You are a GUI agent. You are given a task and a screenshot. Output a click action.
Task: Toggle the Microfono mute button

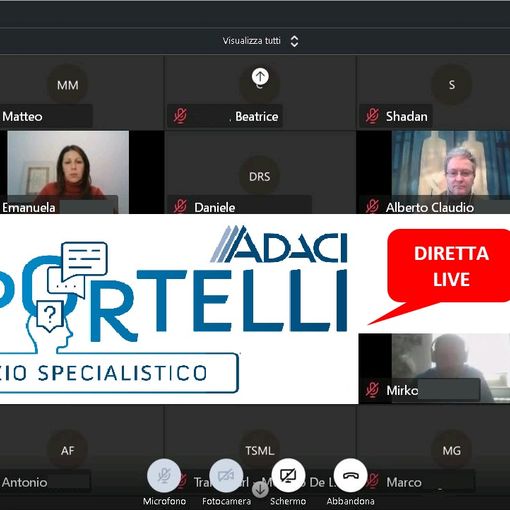tap(164, 475)
